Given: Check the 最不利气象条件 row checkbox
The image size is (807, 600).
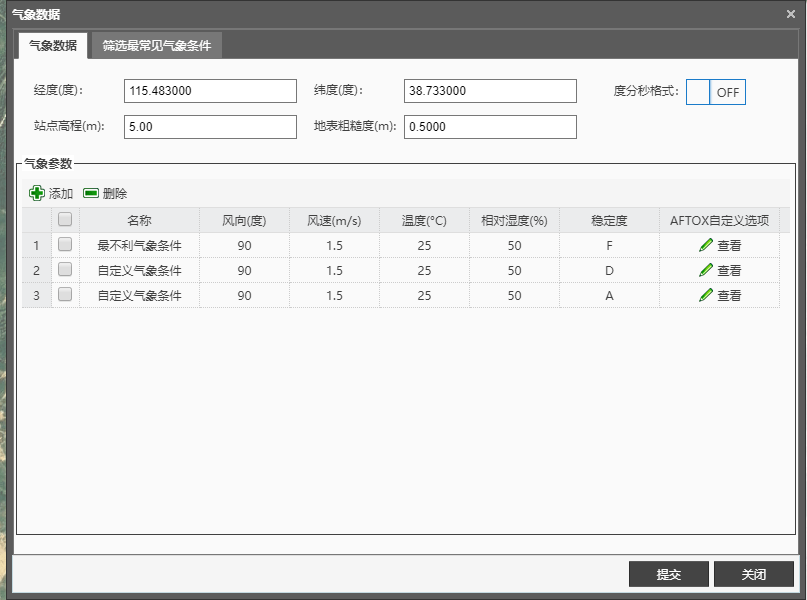Looking at the screenshot, I should click(65, 244).
